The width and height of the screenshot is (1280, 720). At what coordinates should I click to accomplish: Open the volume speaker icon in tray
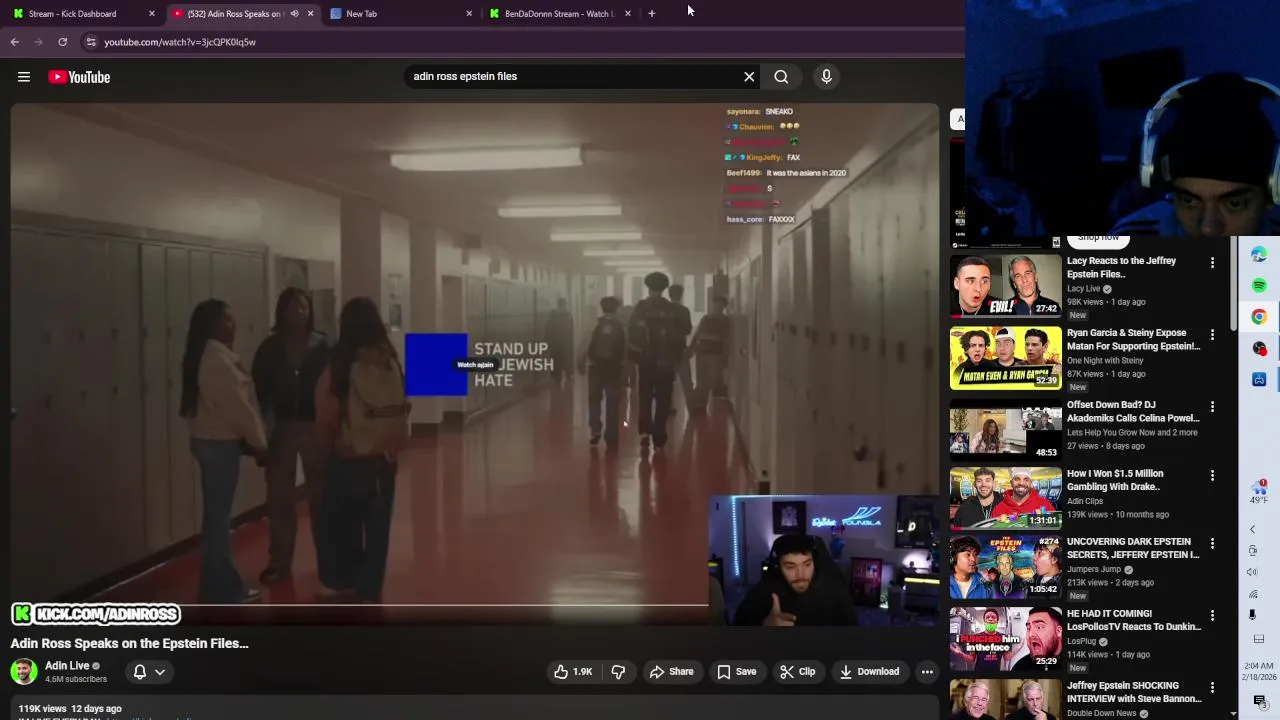click(1253, 572)
